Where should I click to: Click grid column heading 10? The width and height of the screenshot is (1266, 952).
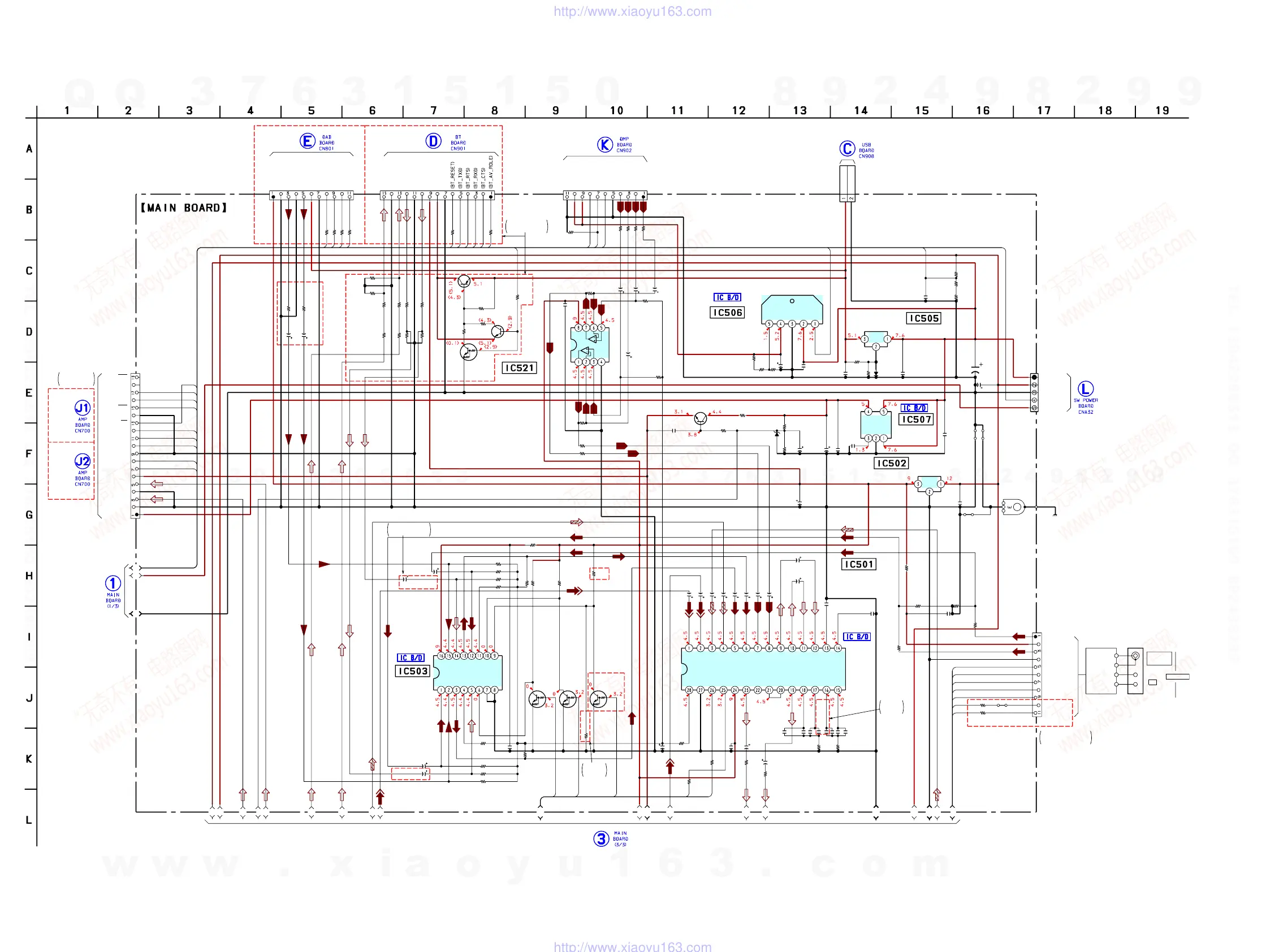click(616, 110)
